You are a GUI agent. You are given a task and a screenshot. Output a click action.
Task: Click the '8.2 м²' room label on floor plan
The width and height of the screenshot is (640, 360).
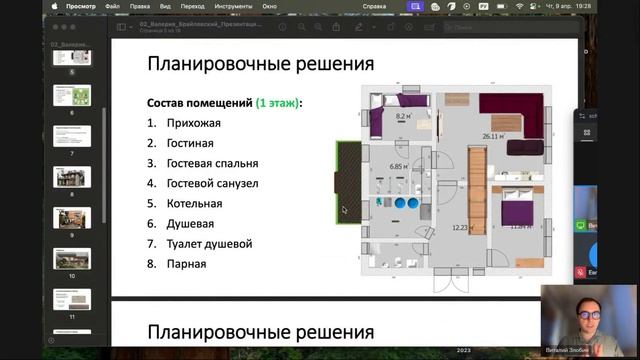(x=403, y=116)
